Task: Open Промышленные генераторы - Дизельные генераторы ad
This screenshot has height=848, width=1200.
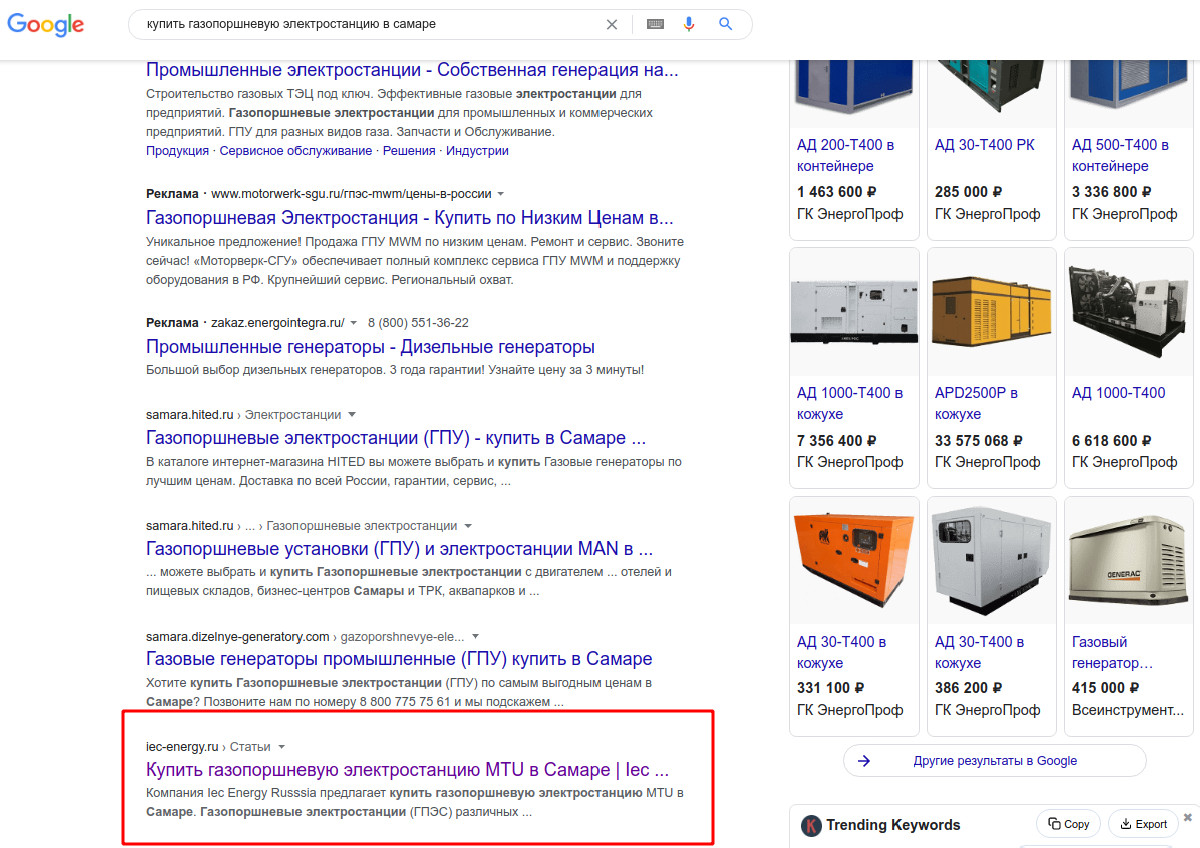Action: pyautogui.click(x=370, y=347)
